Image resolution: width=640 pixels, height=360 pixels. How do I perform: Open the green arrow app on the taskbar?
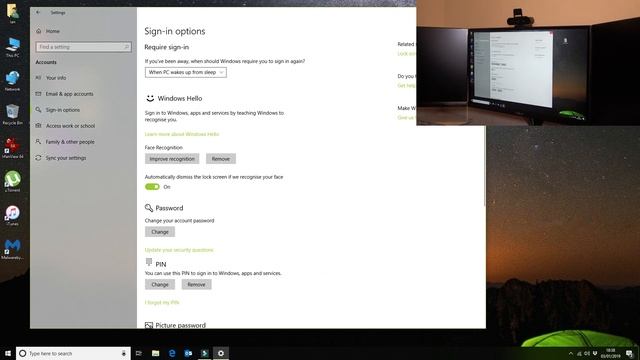point(204,353)
